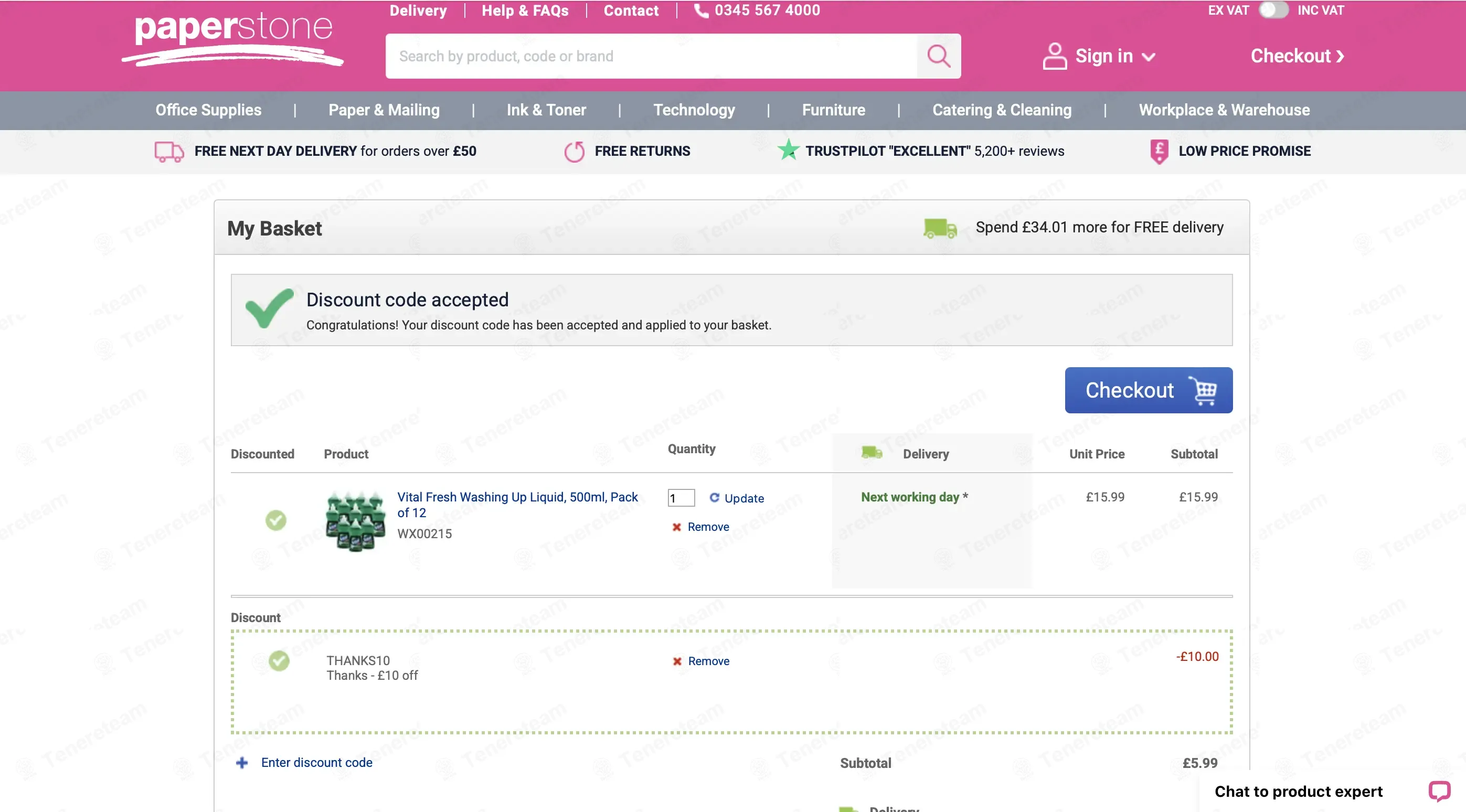Open the Technology menu

pyautogui.click(x=694, y=110)
